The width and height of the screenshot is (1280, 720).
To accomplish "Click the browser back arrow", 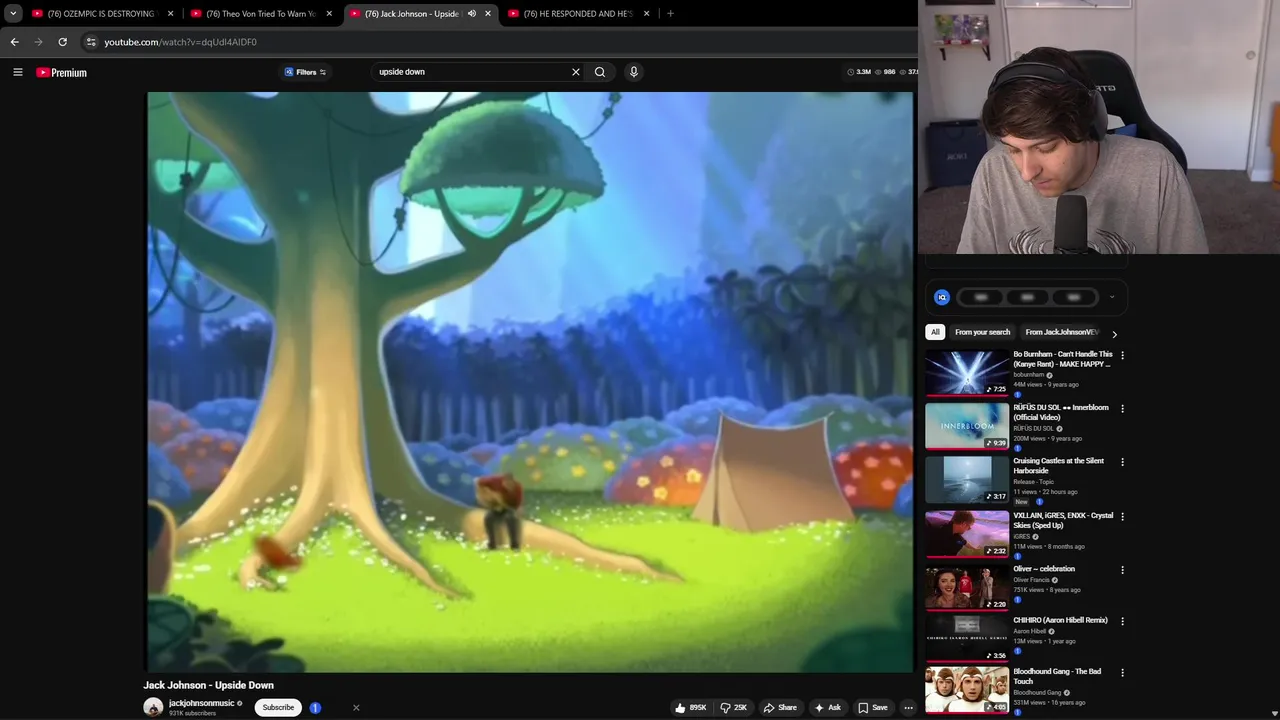I will [14, 42].
